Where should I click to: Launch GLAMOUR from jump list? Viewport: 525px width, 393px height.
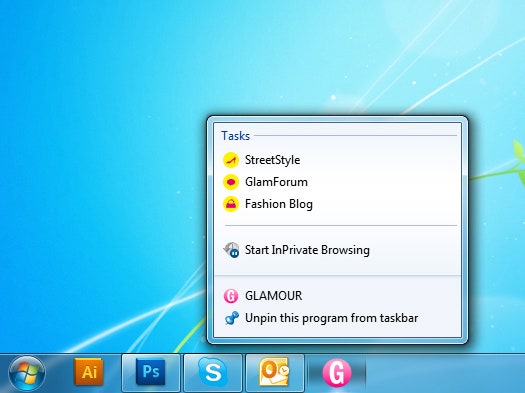point(338,296)
